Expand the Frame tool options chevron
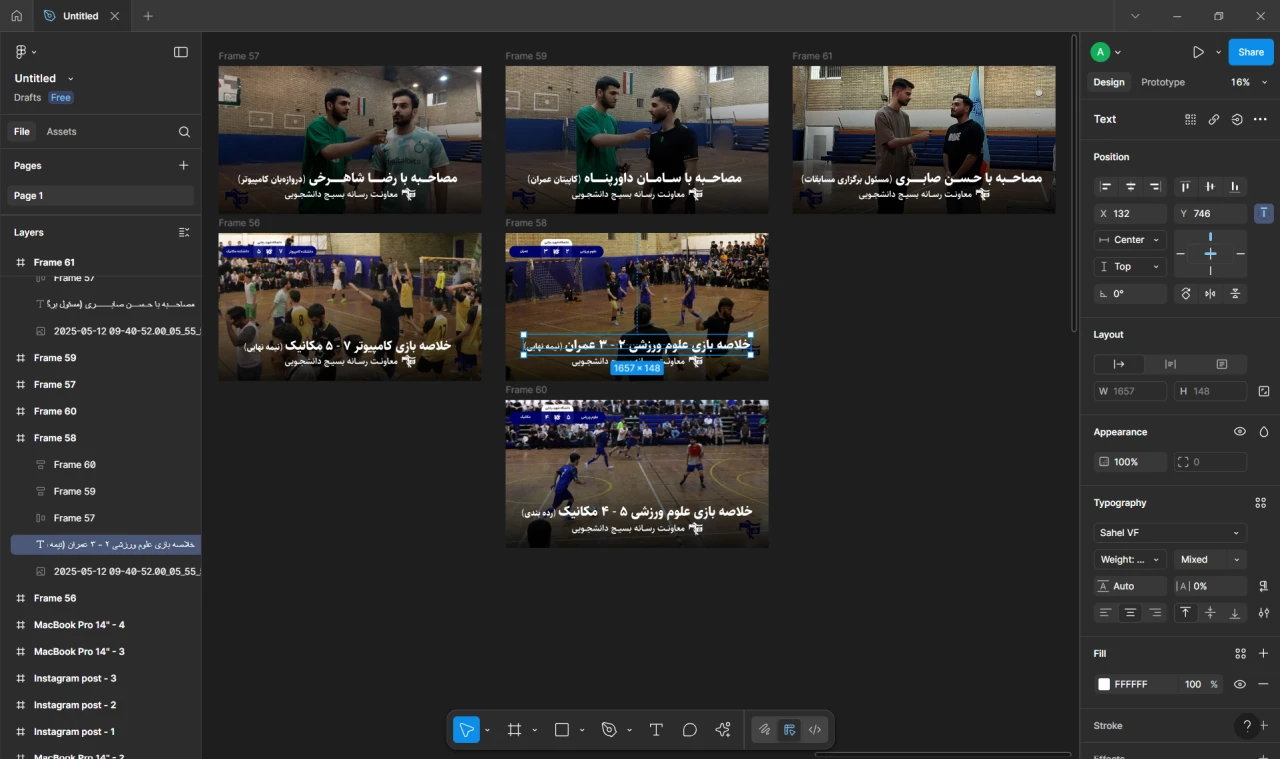The width and height of the screenshot is (1280, 759). (535, 731)
